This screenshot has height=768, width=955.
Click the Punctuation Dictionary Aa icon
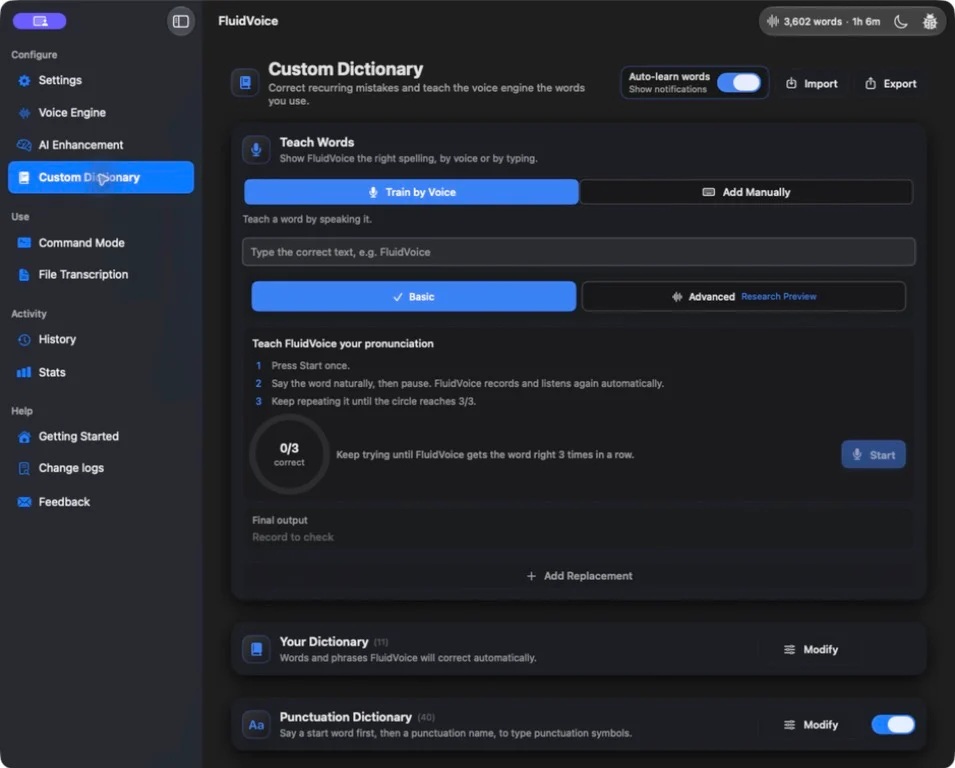[x=256, y=725]
